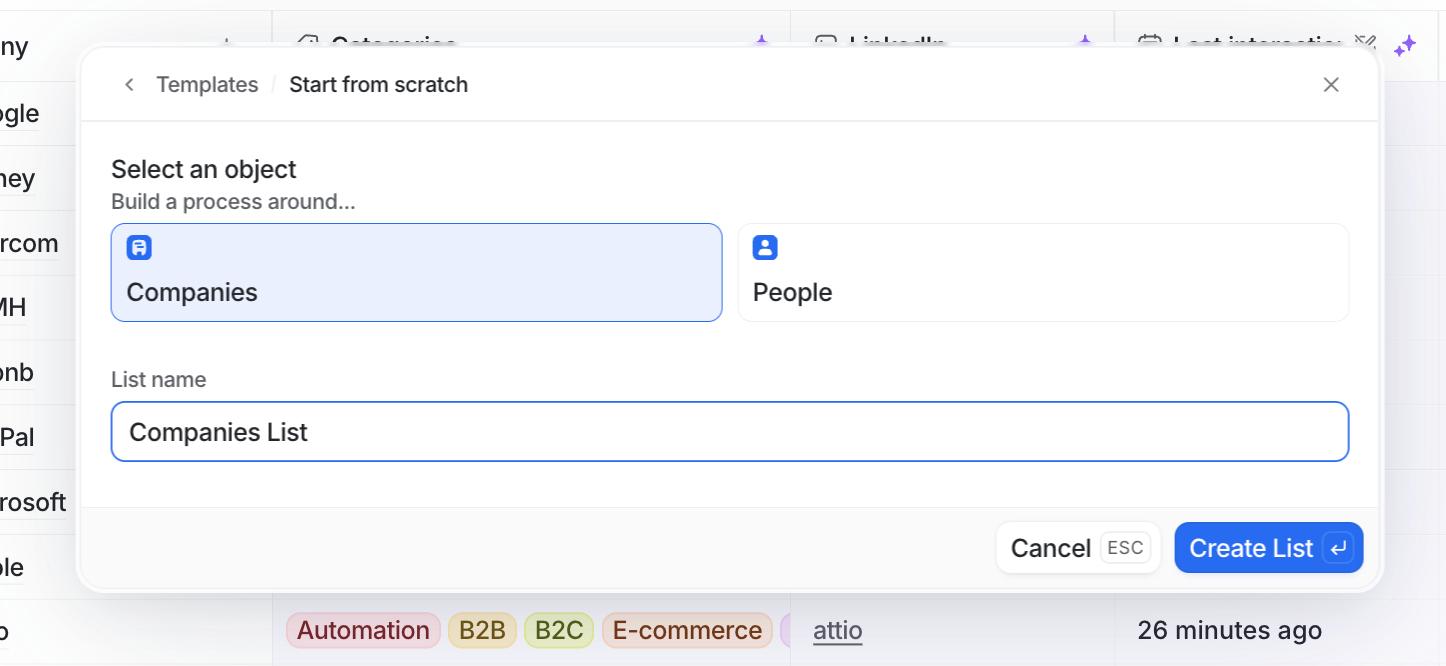1446x666 pixels.
Task: Select the People object card
Action: pyautogui.click(x=1043, y=273)
